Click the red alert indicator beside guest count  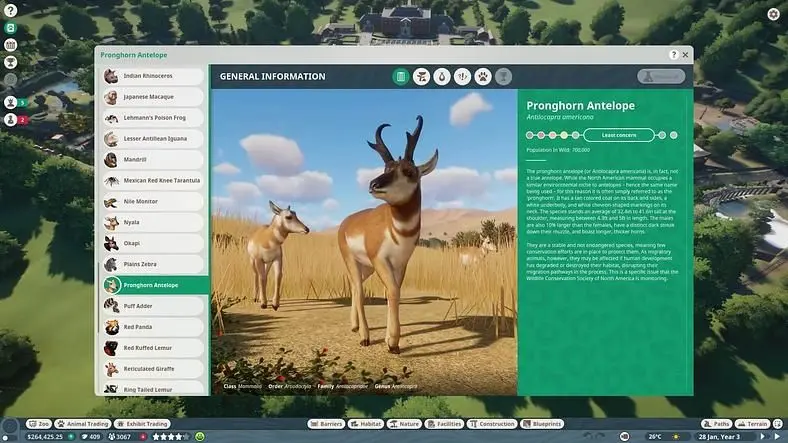(x=143, y=437)
